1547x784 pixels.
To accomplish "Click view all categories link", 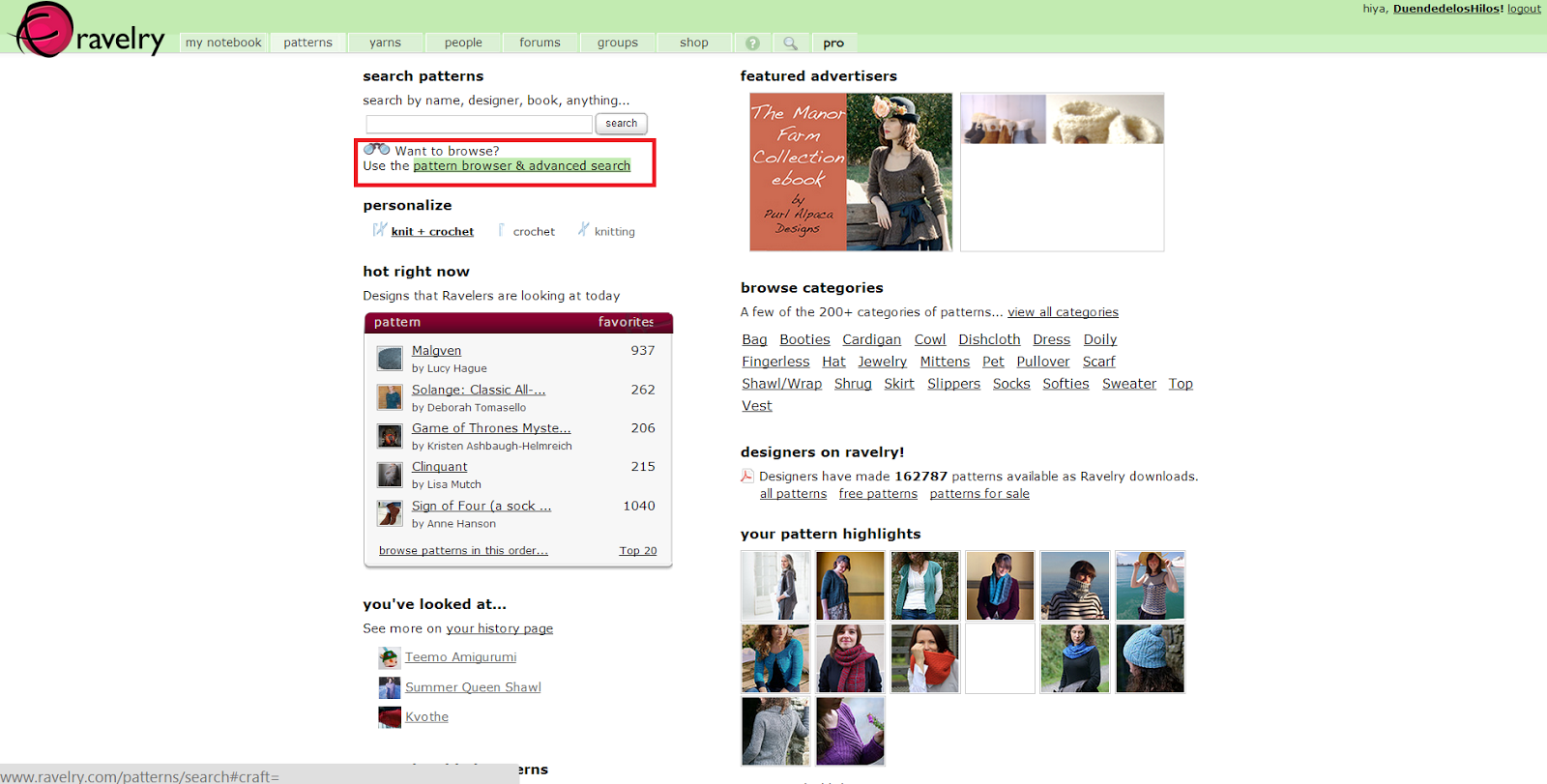I will click(1063, 312).
